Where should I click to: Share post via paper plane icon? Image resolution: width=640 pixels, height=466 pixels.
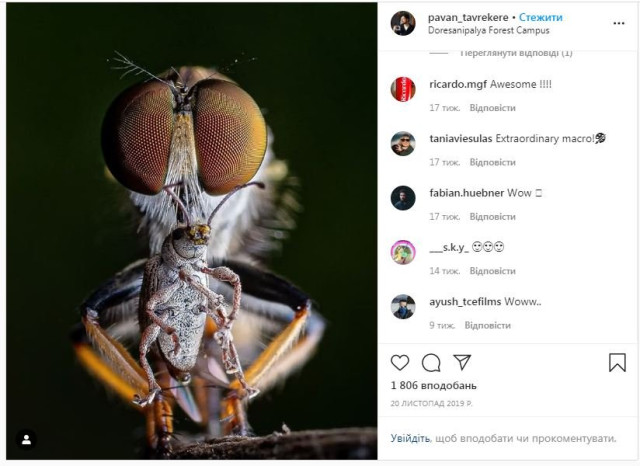462,362
